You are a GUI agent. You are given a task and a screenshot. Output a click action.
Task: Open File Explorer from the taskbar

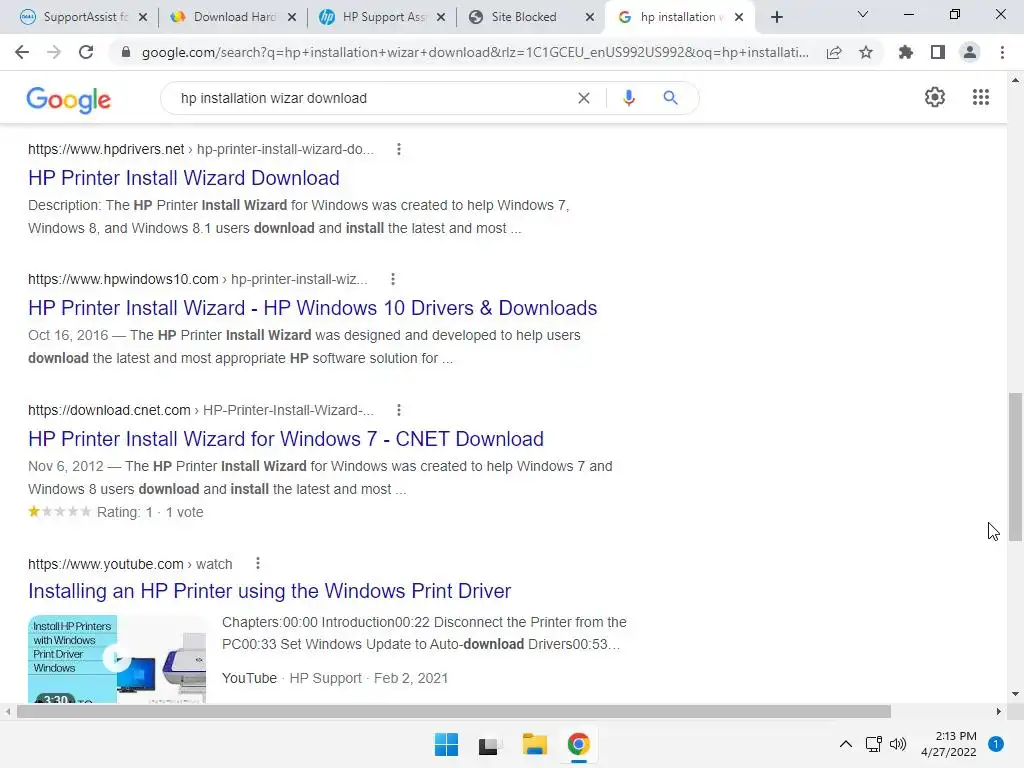(x=534, y=744)
